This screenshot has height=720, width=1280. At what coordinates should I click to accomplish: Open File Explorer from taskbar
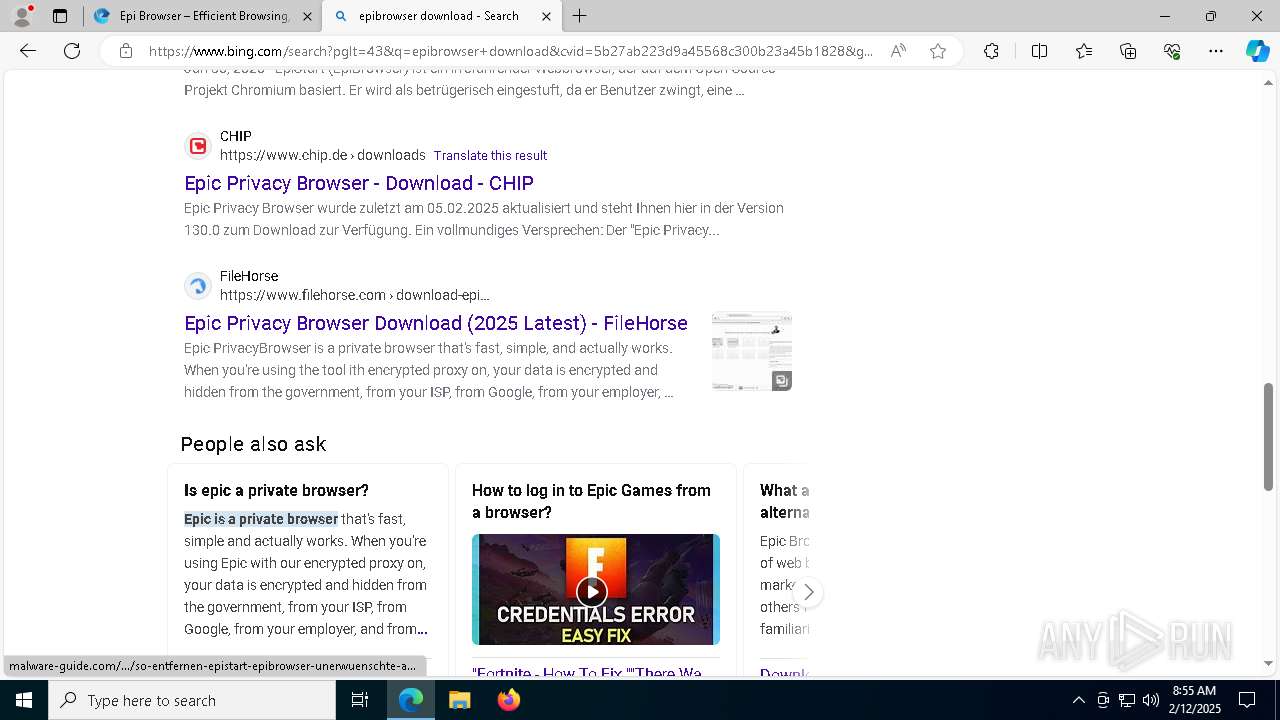click(x=459, y=700)
